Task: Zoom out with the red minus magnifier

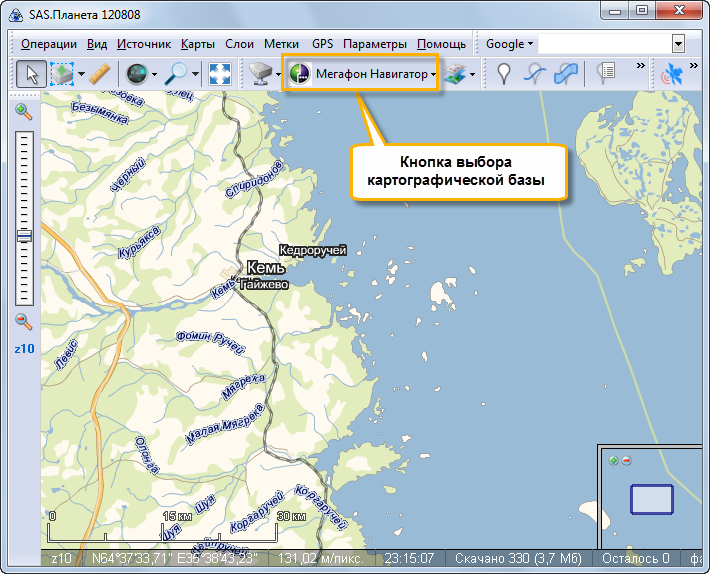Action: coord(24,321)
